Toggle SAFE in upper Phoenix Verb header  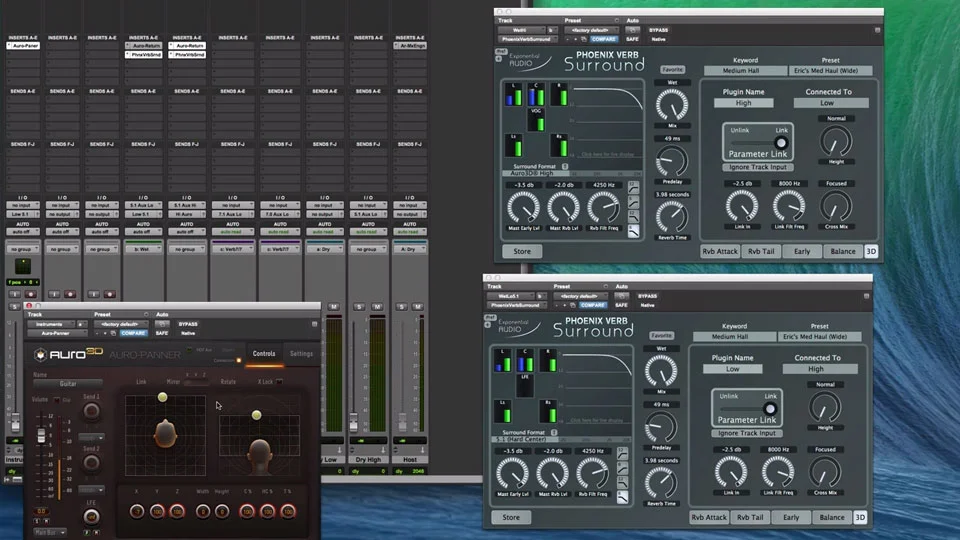coord(632,39)
